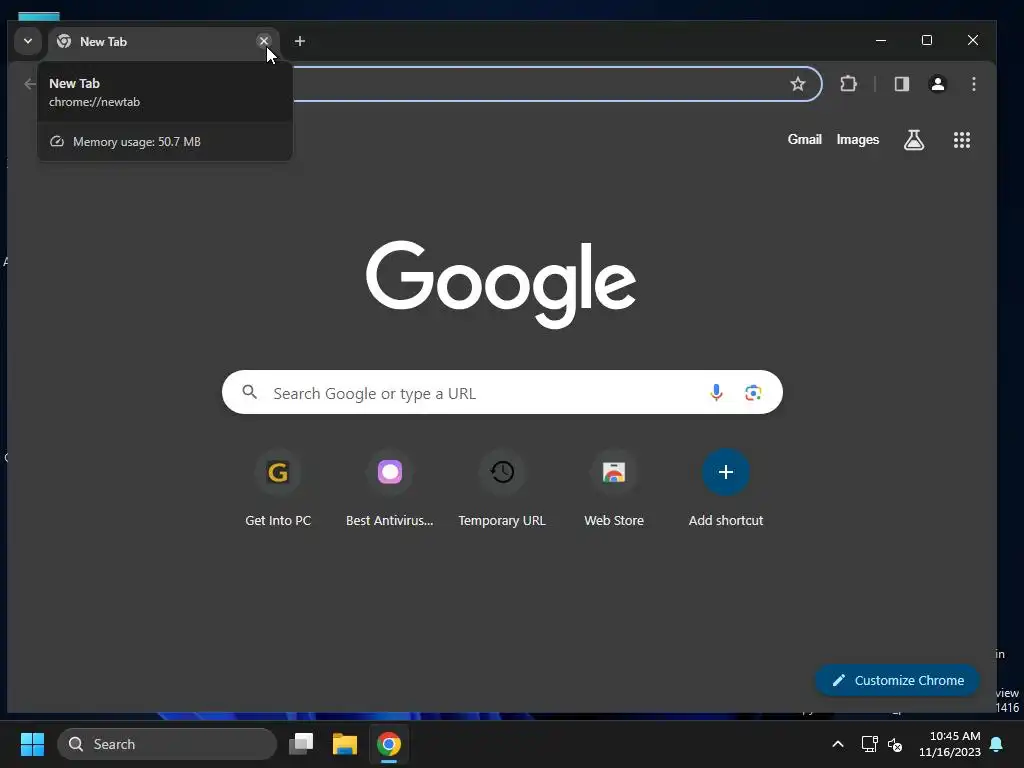The width and height of the screenshot is (1024, 768).
Task: Open File Explorer from the taskbar
Action: pyautogui.click(x=345, y=744)
